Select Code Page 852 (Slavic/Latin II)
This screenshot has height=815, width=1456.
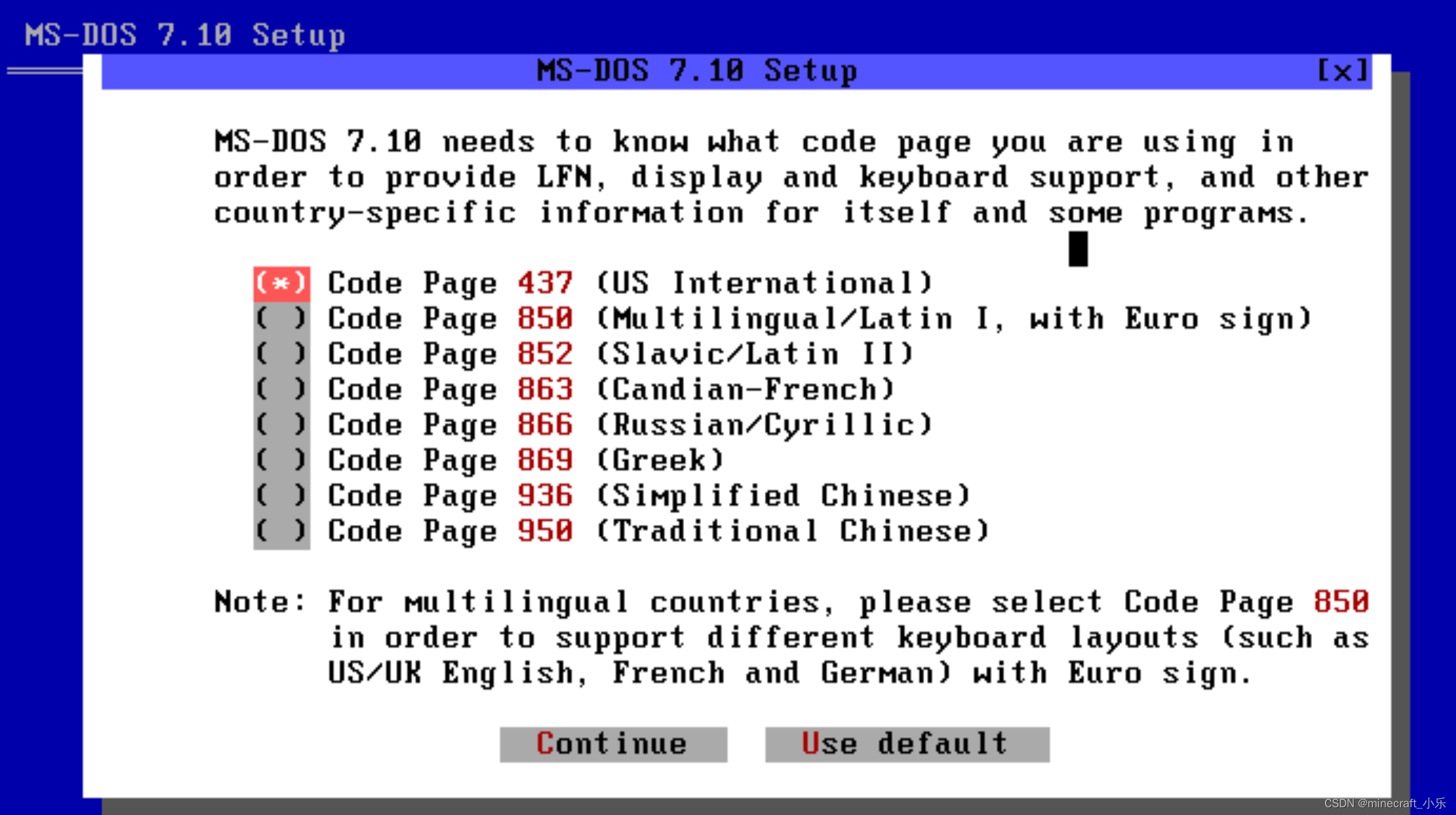[x=281, y=353]
